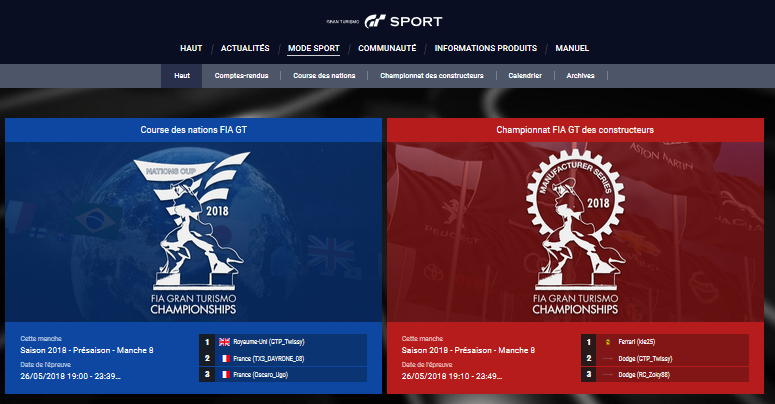Click the Nations Cup 2018 trophy emblem
The height and width of the screenshot is (404, 775).
tap(193, 221)
